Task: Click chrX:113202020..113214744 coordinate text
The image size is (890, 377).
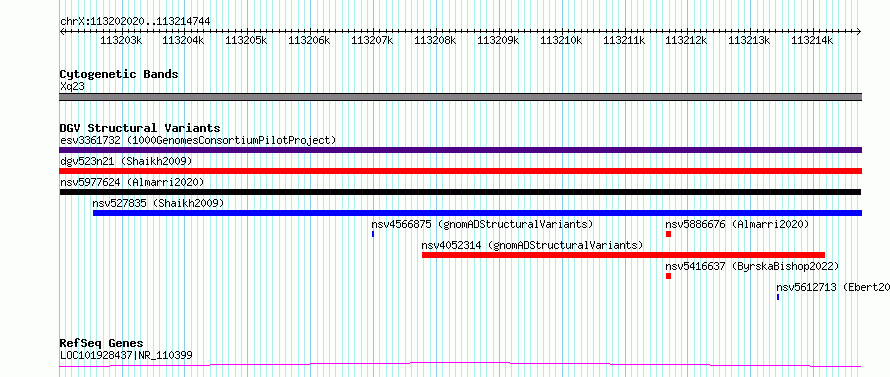Action: [135, 22]
